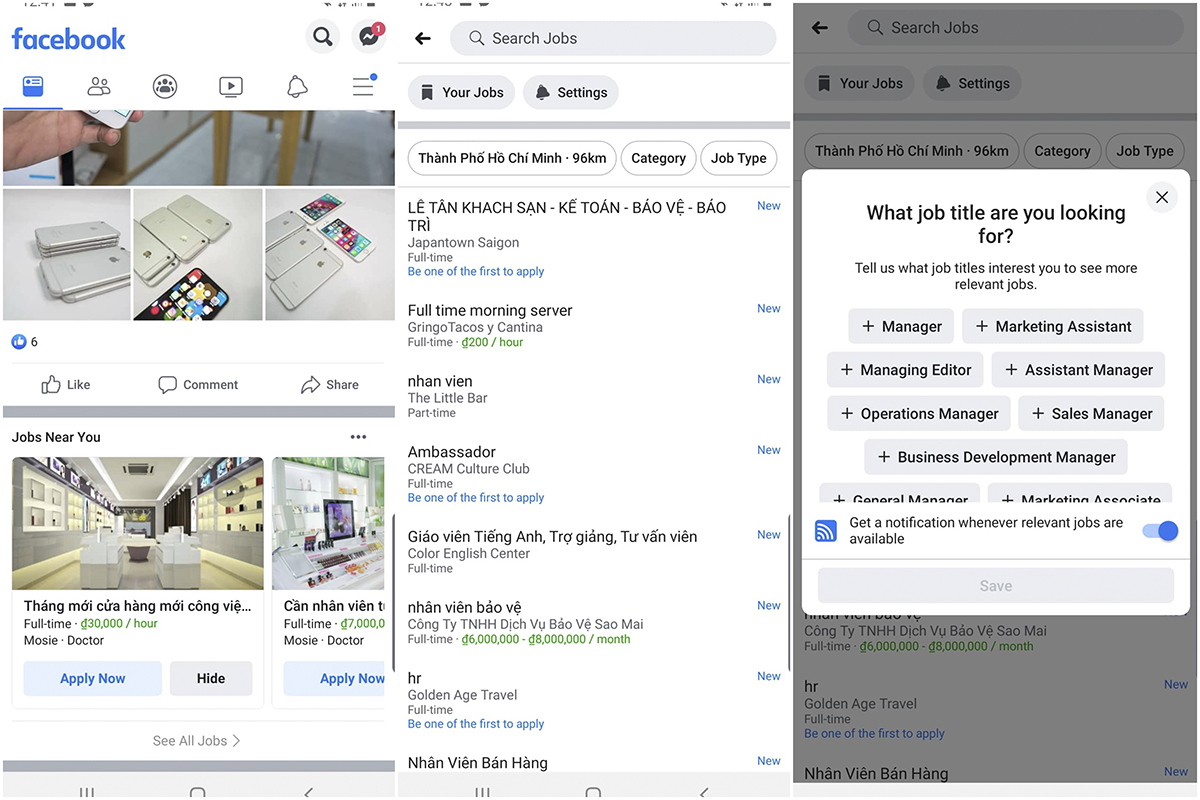Disable notifications for relevant jobs
This screenshot has height=800, width=1200.
click(1160, 531)
